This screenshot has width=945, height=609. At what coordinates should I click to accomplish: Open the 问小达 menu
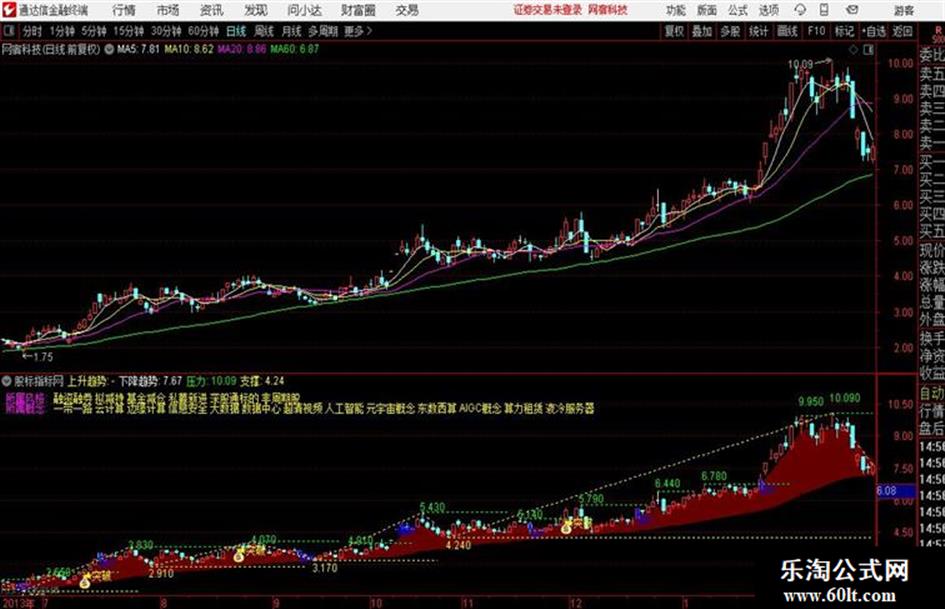[x=304, y=10]
